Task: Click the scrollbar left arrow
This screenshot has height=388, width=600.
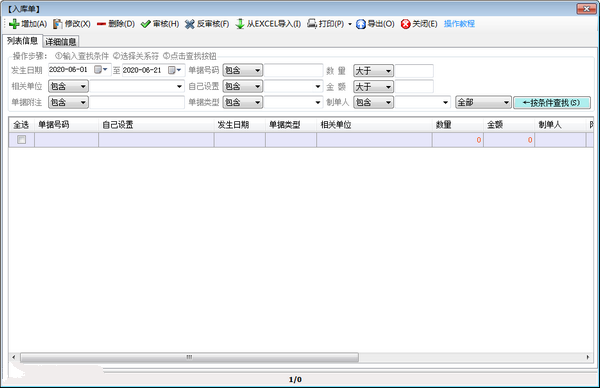Action: [14, 357]
